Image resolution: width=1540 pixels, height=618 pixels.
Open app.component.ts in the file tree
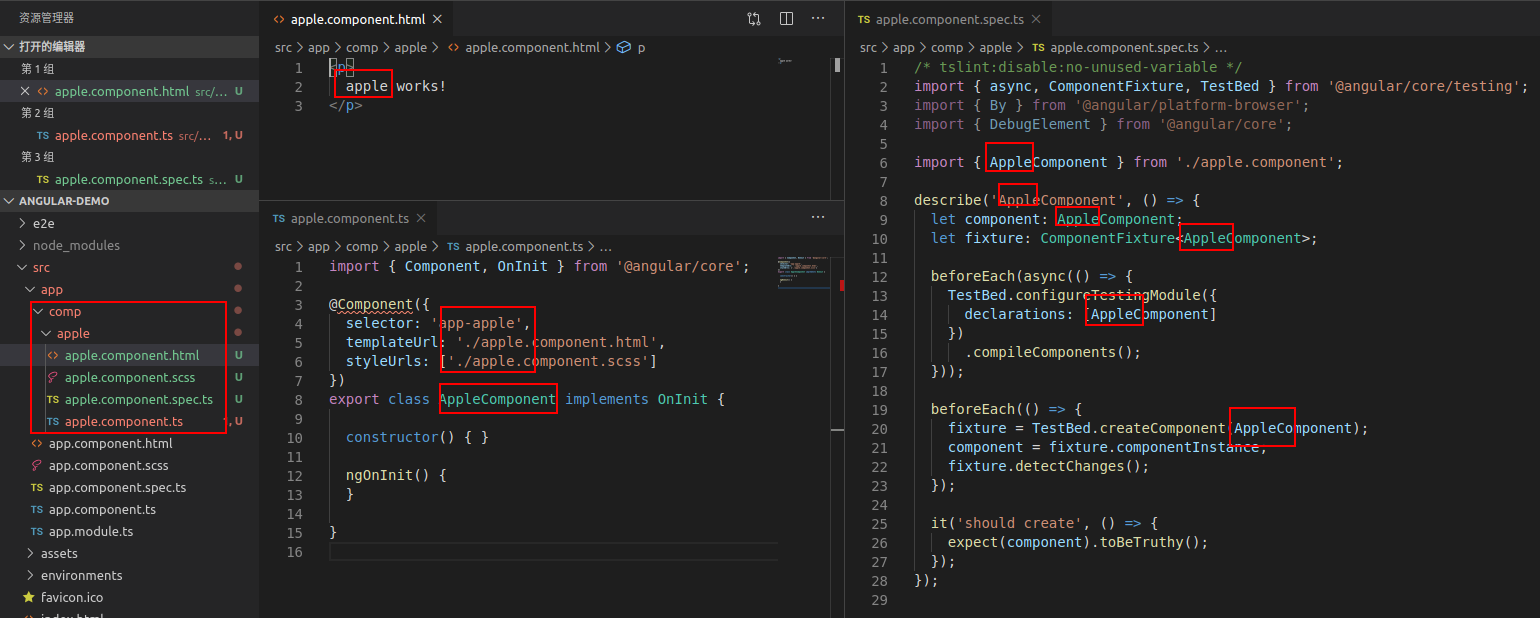point(129,509)
